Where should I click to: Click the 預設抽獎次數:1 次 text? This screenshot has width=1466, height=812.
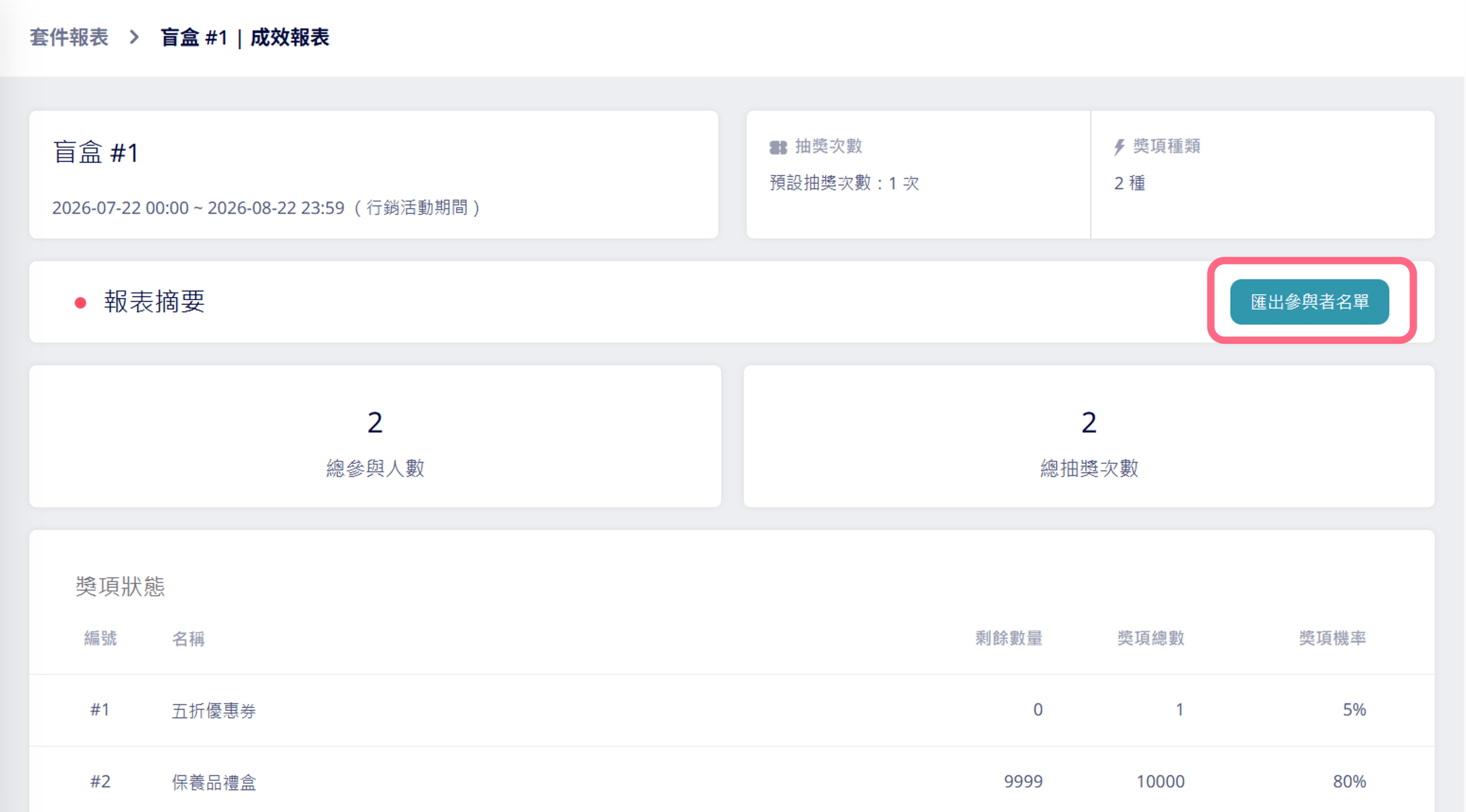(x=844, y=183)
